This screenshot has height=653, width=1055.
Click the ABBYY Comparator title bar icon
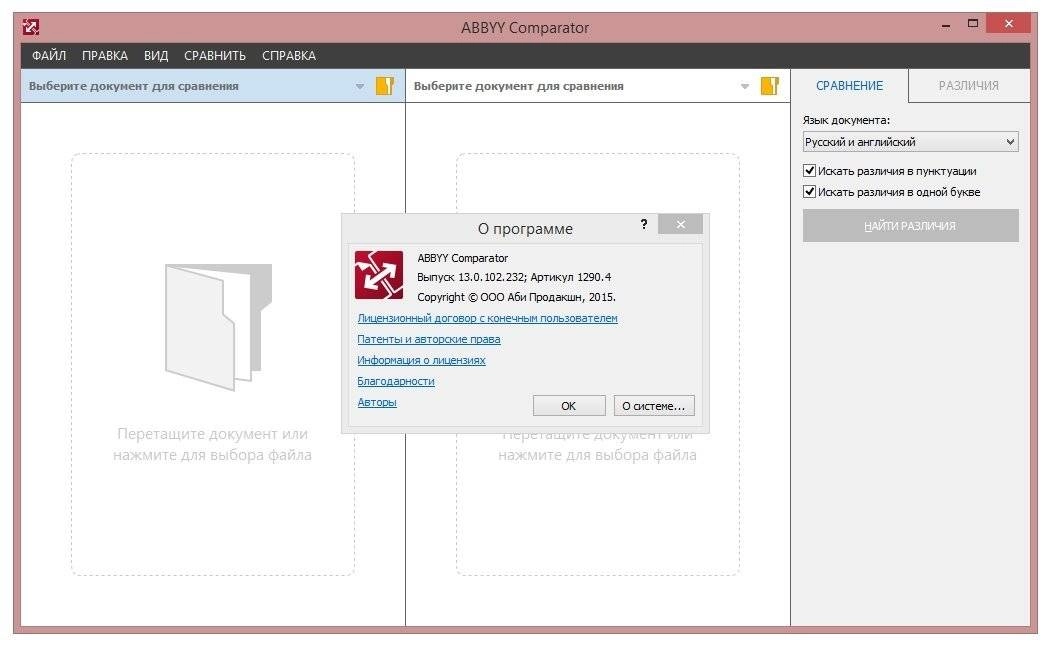pos(30,27)
